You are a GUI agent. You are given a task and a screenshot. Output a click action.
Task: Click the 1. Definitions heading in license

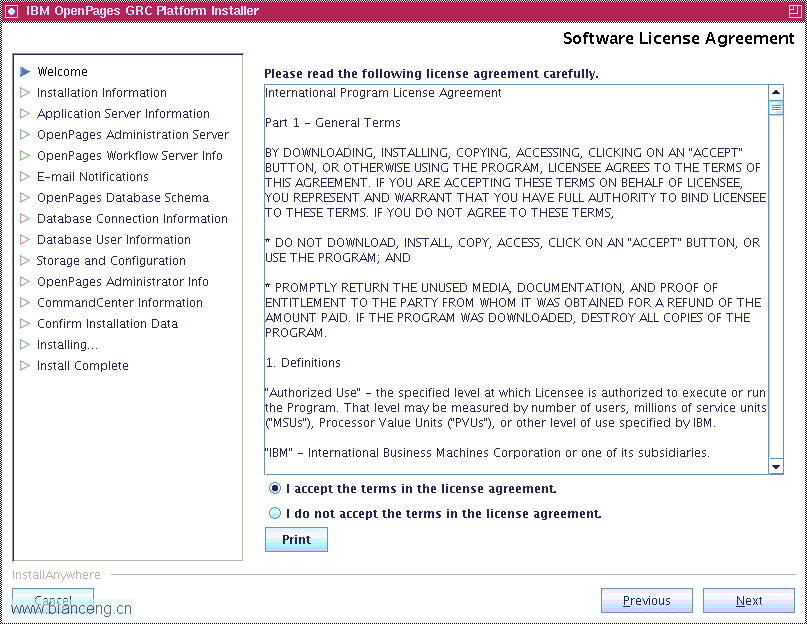tap(303, 362)
